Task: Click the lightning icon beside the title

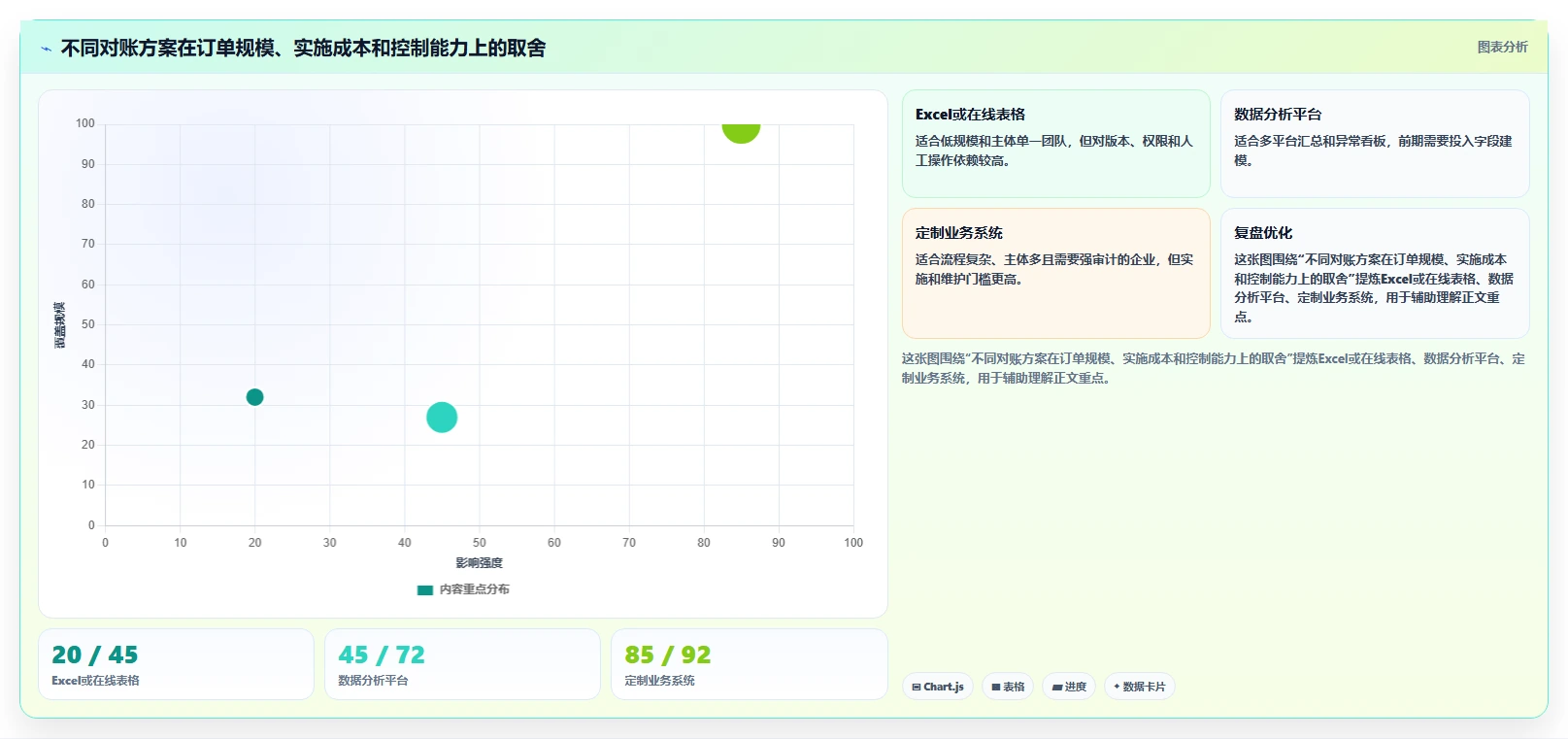Action: (47, 49)
